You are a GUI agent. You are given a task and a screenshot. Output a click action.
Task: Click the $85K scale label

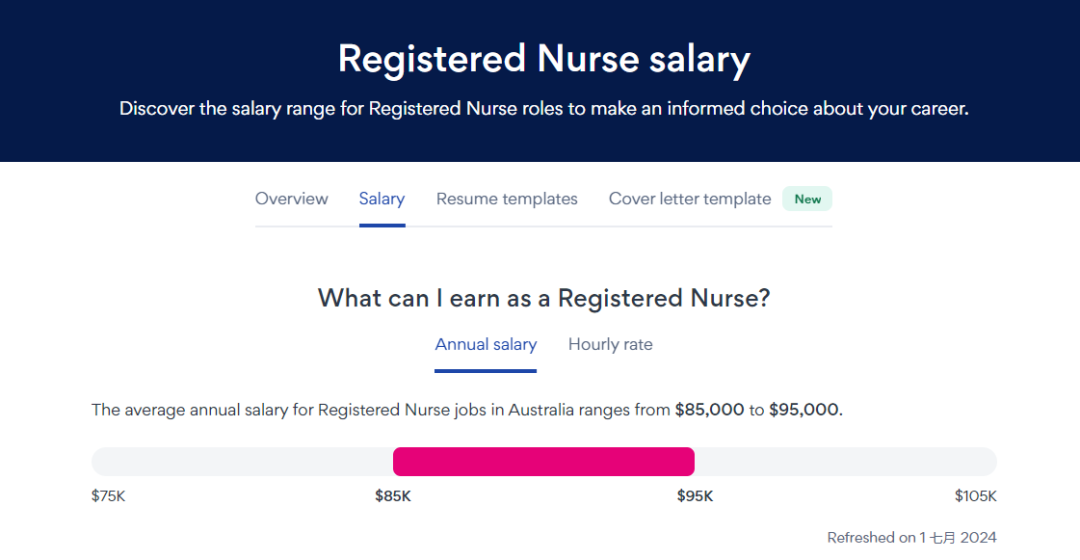[x=393, y=496]
